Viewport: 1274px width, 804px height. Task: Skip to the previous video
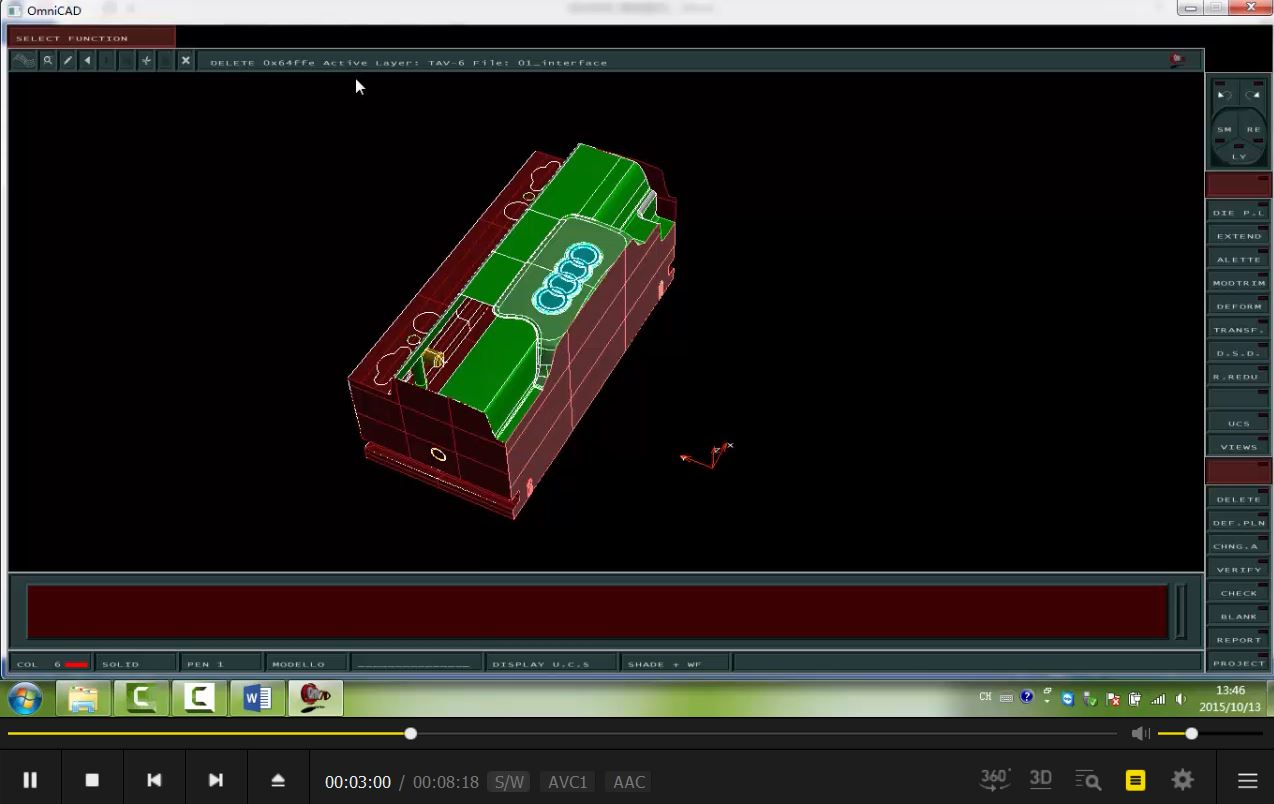[154, 780]
